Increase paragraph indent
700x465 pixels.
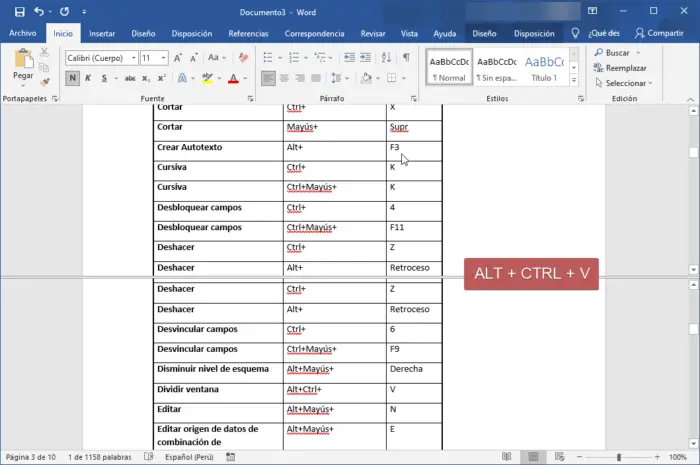tap(366, 58)
